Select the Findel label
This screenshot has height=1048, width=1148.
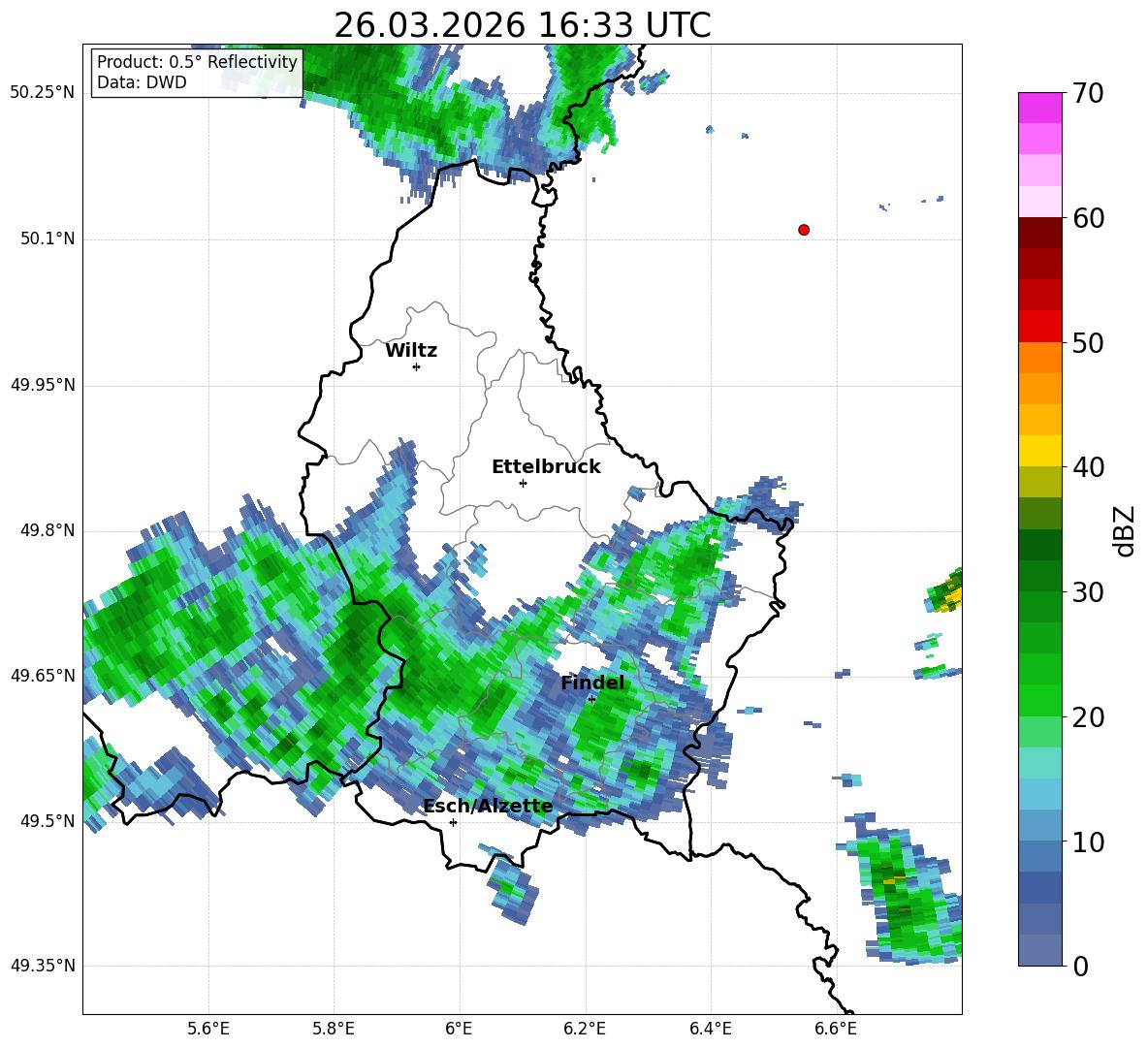coord(592,683)
